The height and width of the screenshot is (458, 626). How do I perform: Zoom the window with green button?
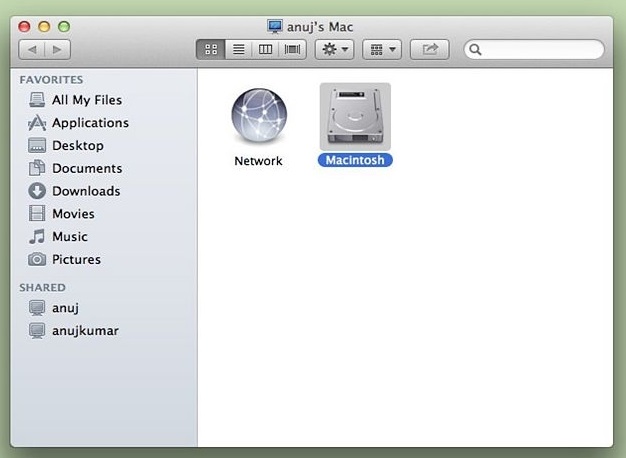64,26
